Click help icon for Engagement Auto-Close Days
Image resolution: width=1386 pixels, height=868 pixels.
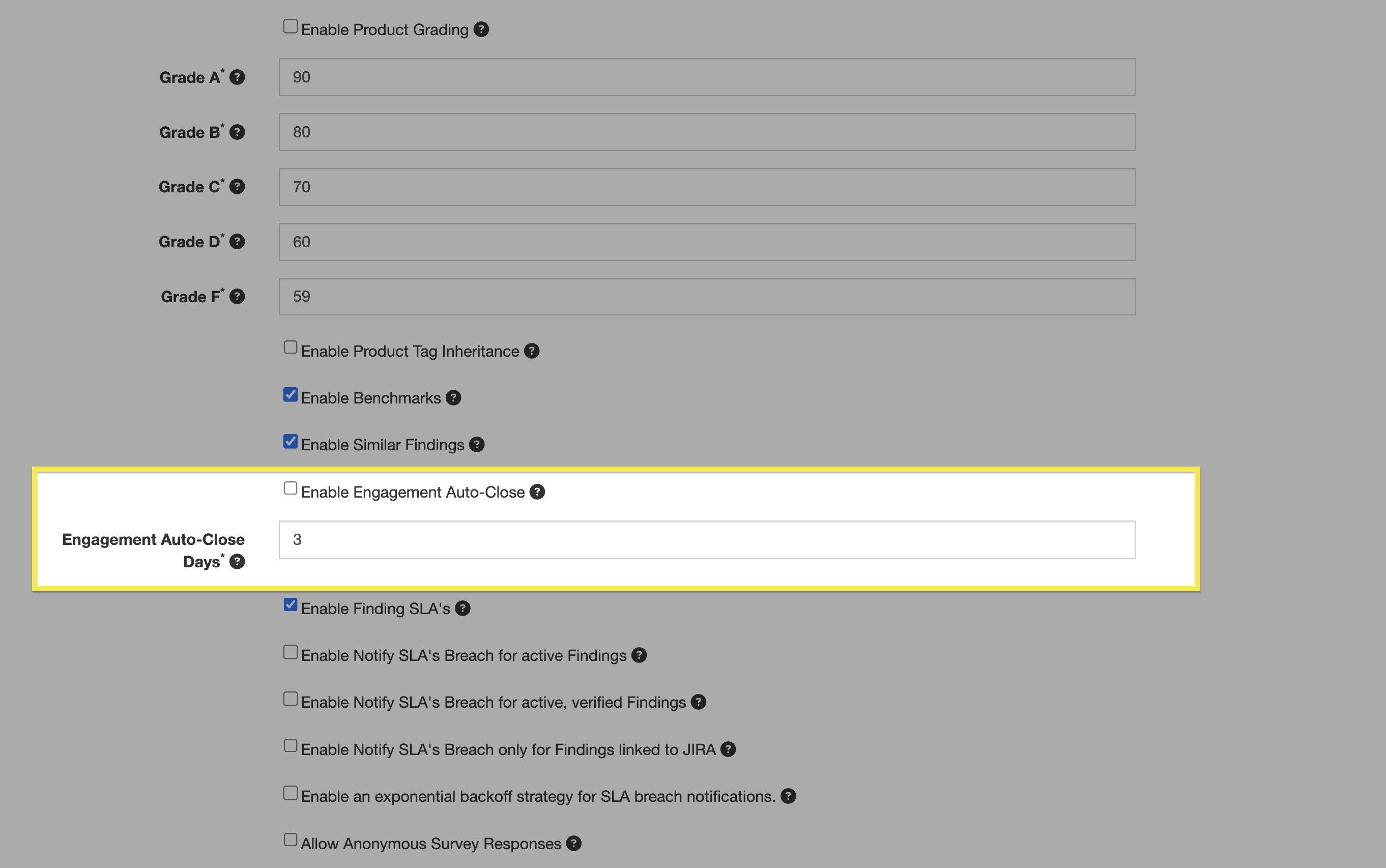click(237, 561)
